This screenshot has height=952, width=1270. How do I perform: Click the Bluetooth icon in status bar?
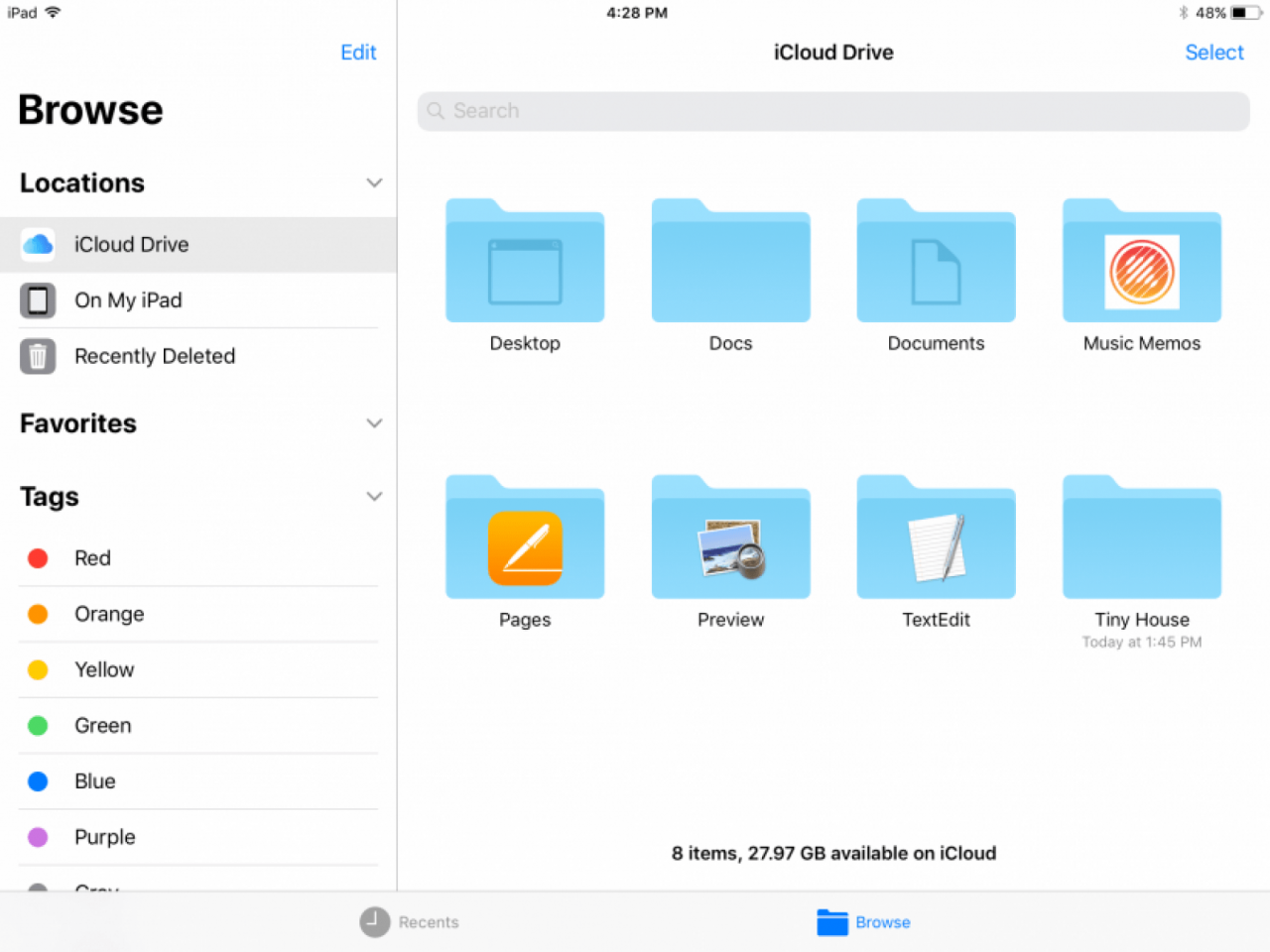tap(1183, 13)
